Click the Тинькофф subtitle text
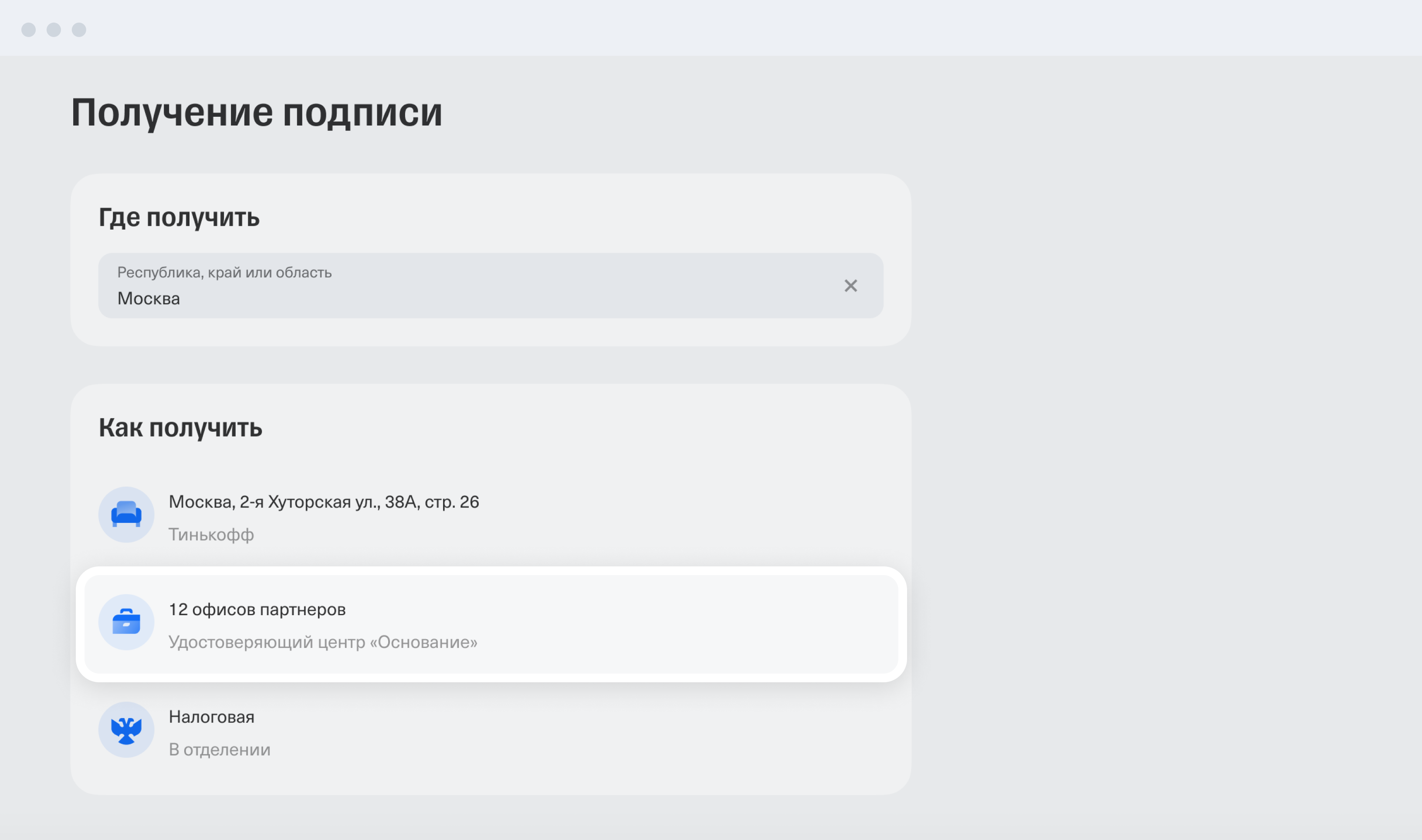The width and height of the screenshot is (1422, 840). pyautogui.click(x=211, y=534)
